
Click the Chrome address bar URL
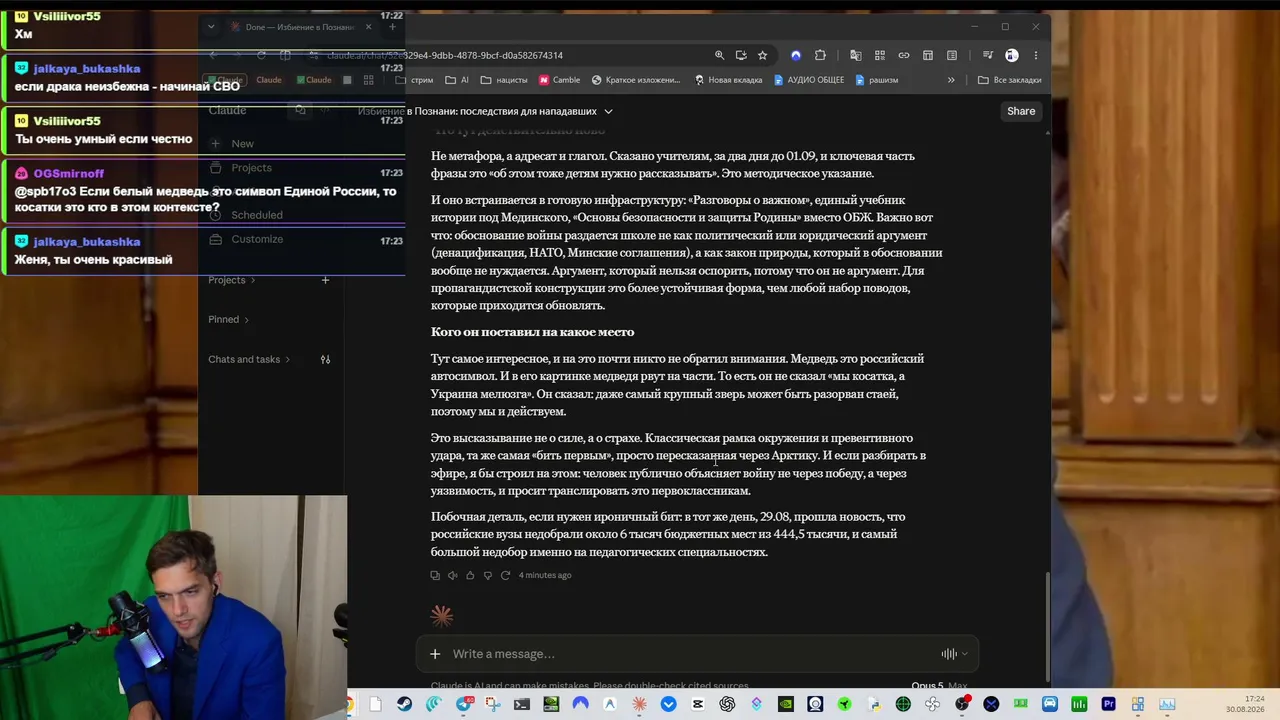click(x=445, y=55)
